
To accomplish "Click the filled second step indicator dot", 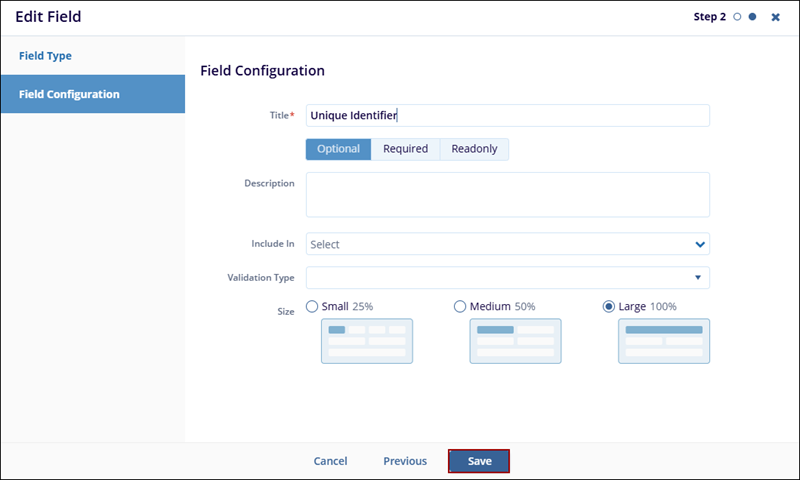I will click(752, 17).
